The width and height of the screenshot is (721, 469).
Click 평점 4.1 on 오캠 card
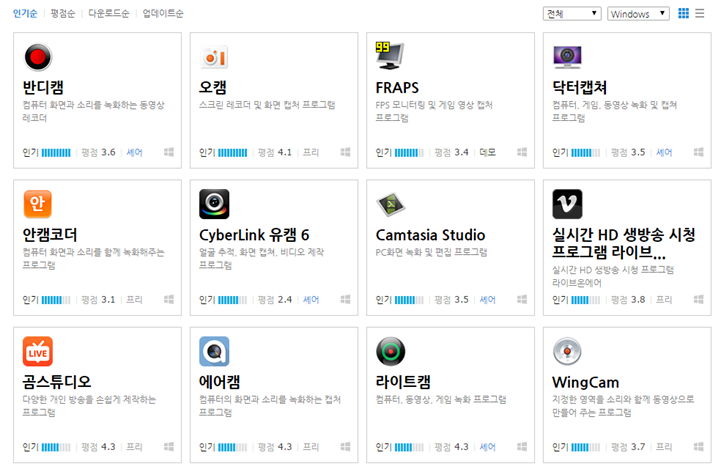pos(275,153)
